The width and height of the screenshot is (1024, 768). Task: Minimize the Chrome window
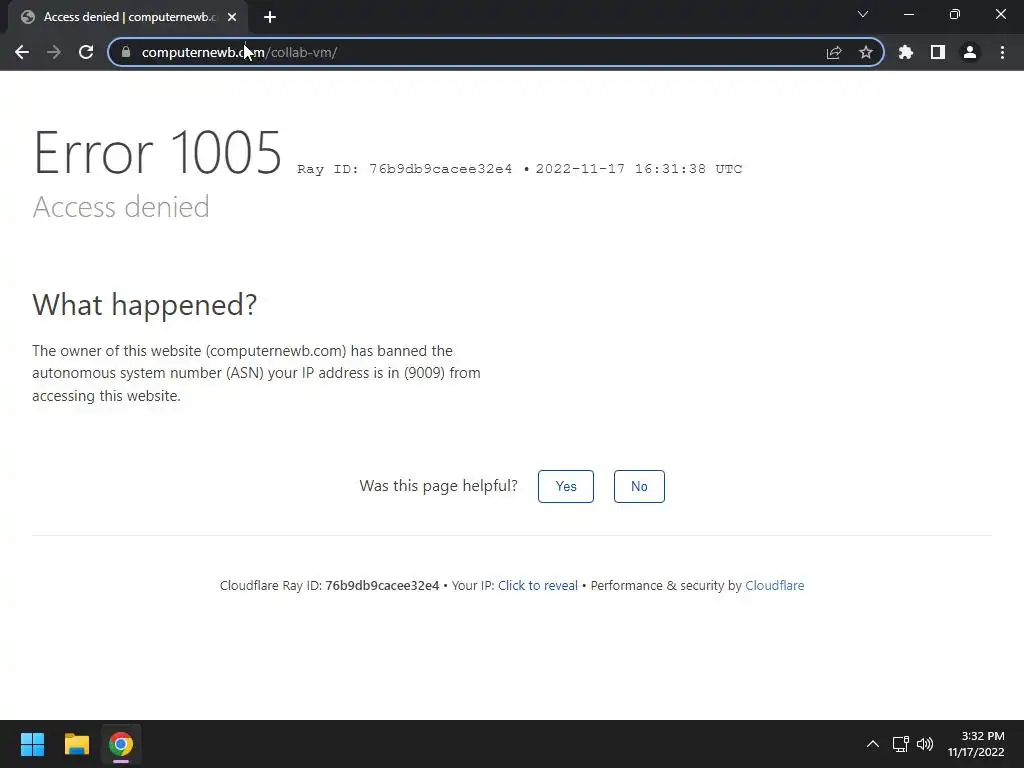(x=909, y=14)
